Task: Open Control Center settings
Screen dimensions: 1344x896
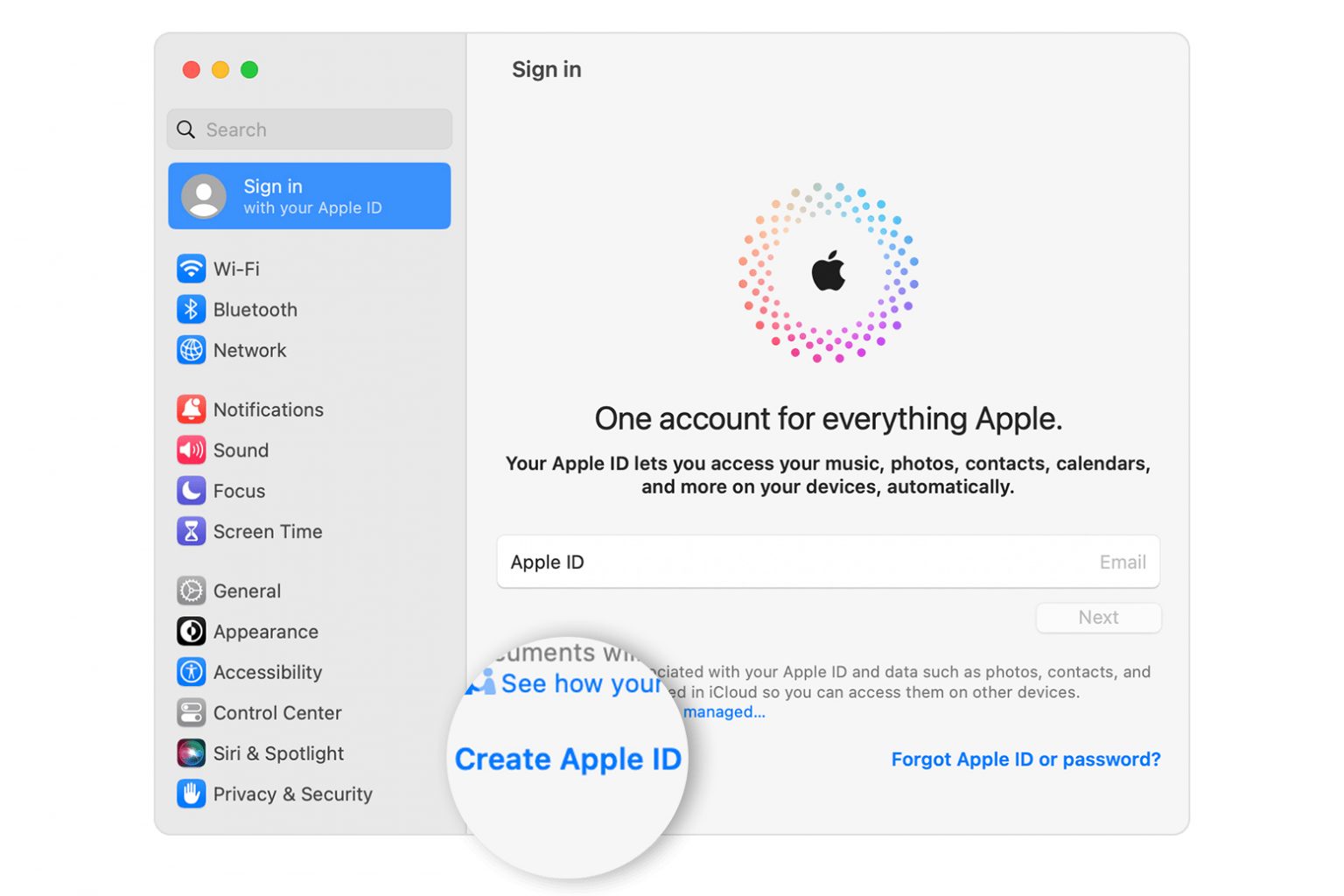Action: 276,712
